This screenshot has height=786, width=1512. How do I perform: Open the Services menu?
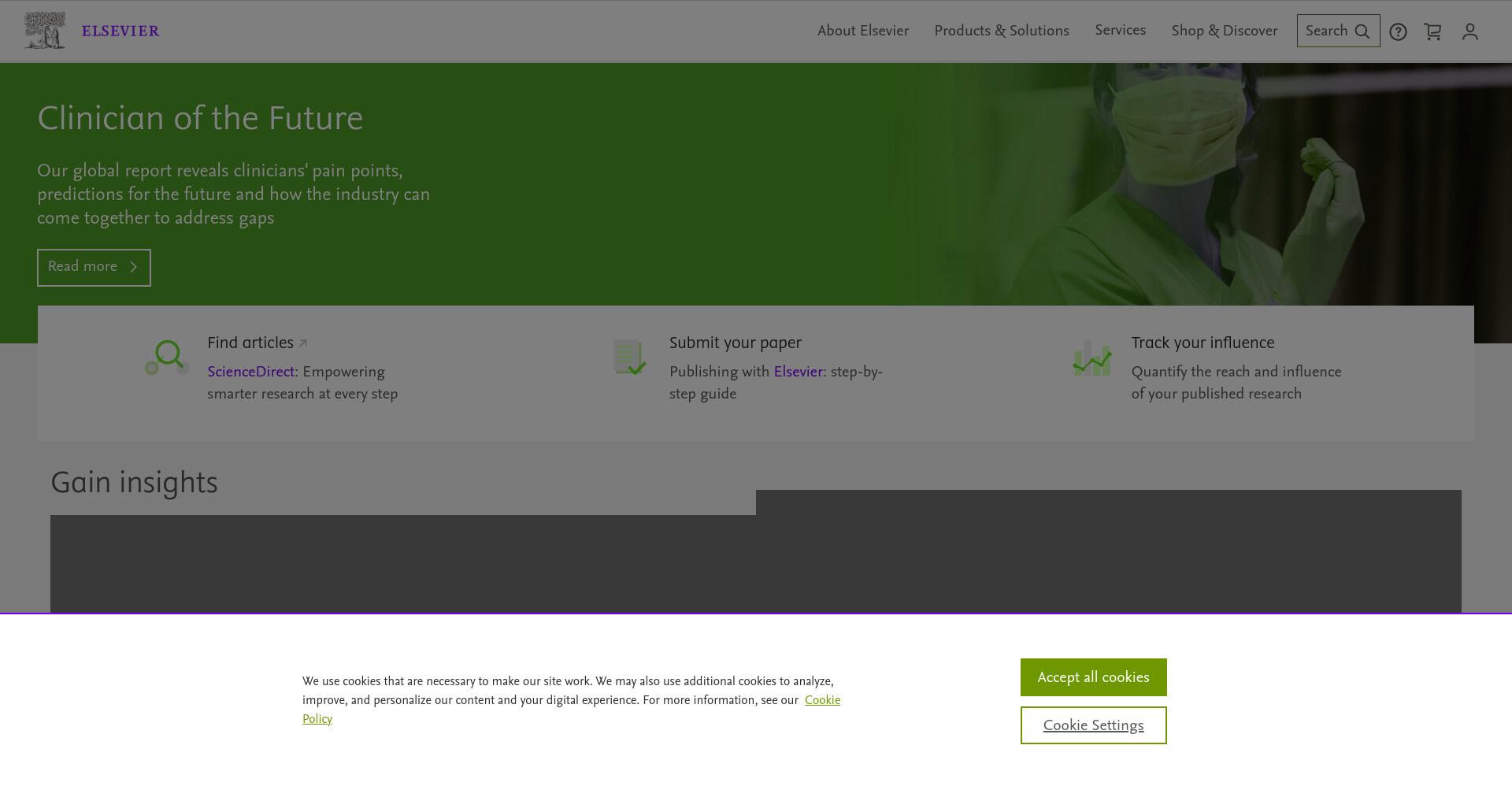[1120, 30]
